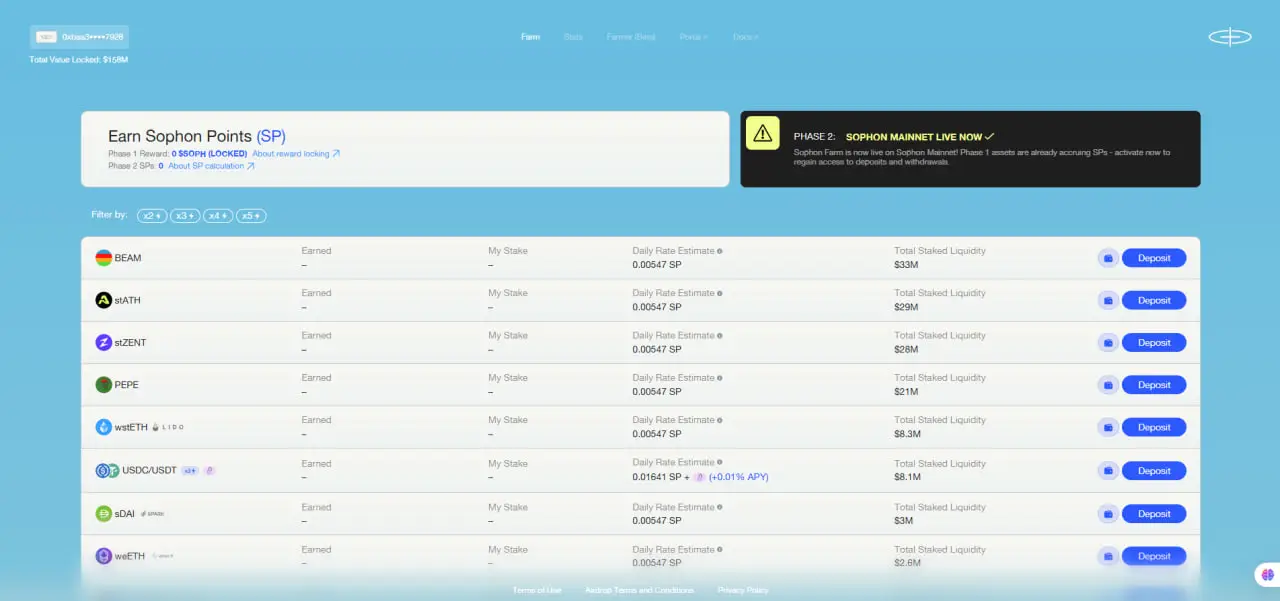This screenshot has height=601, width=1280.
Task: Click BEAM's Daily Rate Estimate info icon
Action: coord(720,251)
